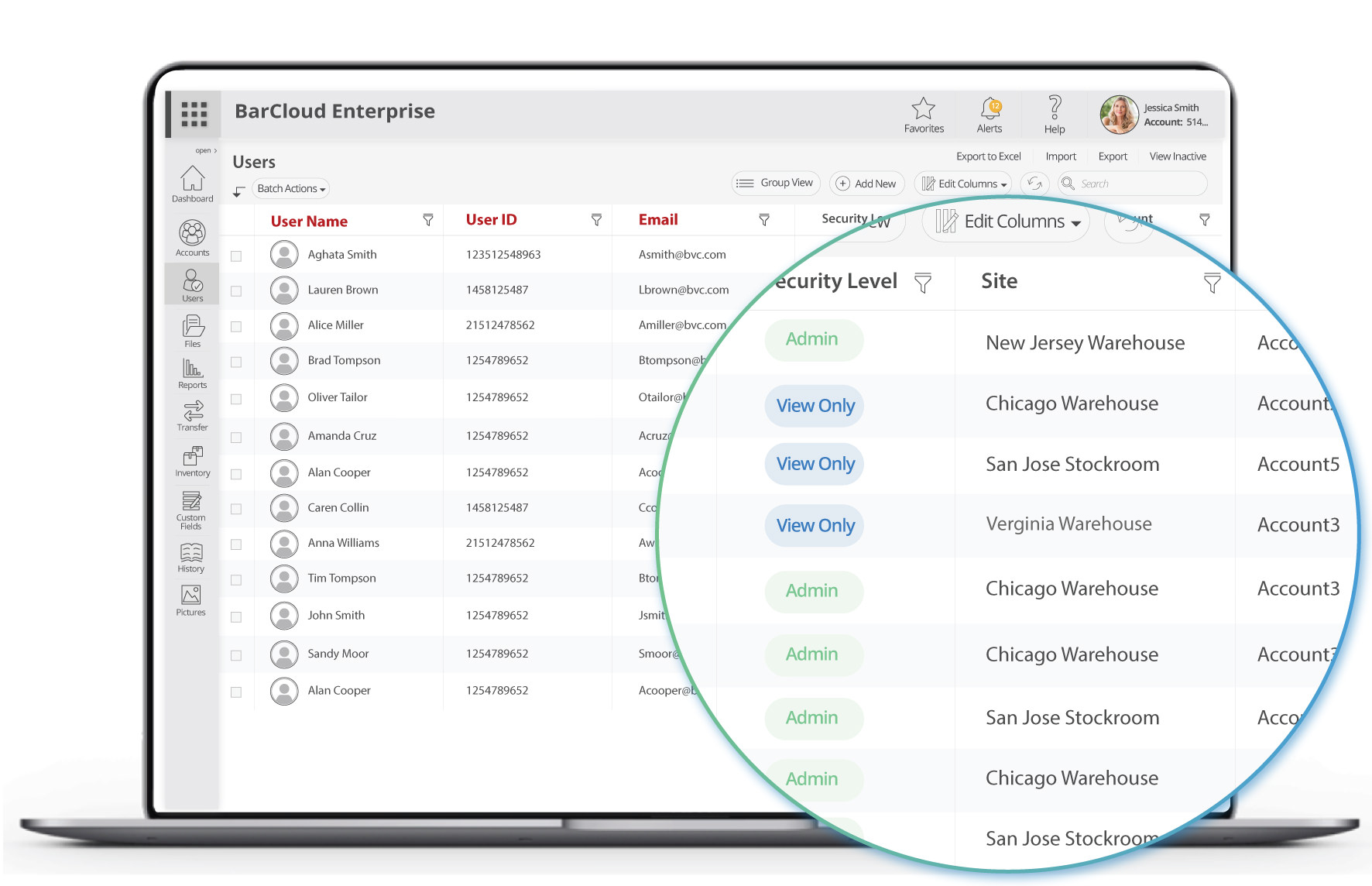Tick the checkbox for Caren Collin
Screen dimensions: 1372x886
(x=236, y=509)
